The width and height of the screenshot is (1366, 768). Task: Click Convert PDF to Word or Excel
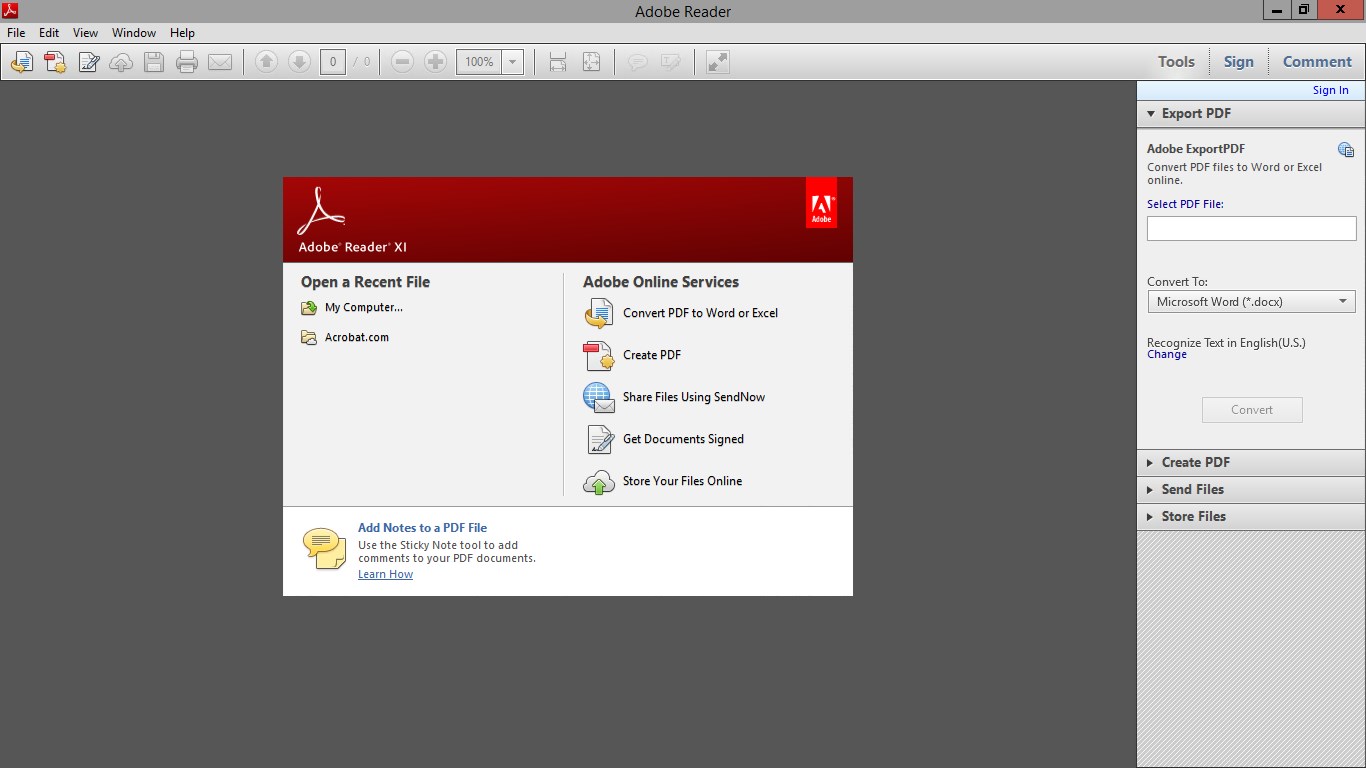(700, 314)
